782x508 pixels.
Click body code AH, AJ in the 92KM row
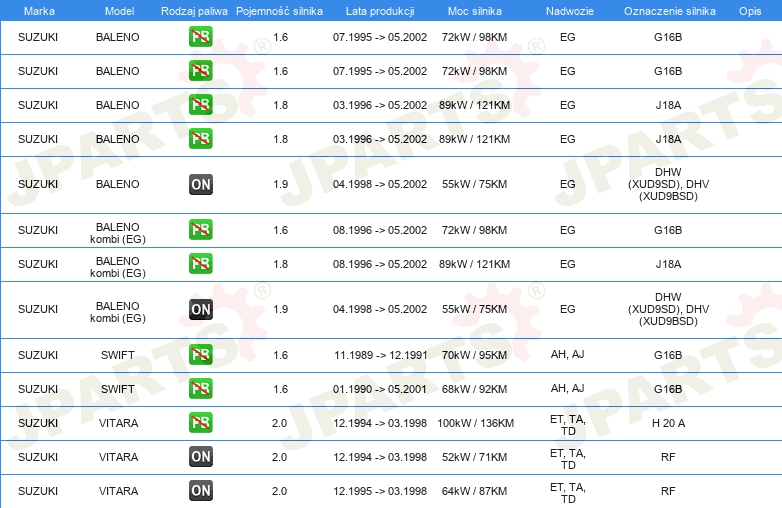568,388
